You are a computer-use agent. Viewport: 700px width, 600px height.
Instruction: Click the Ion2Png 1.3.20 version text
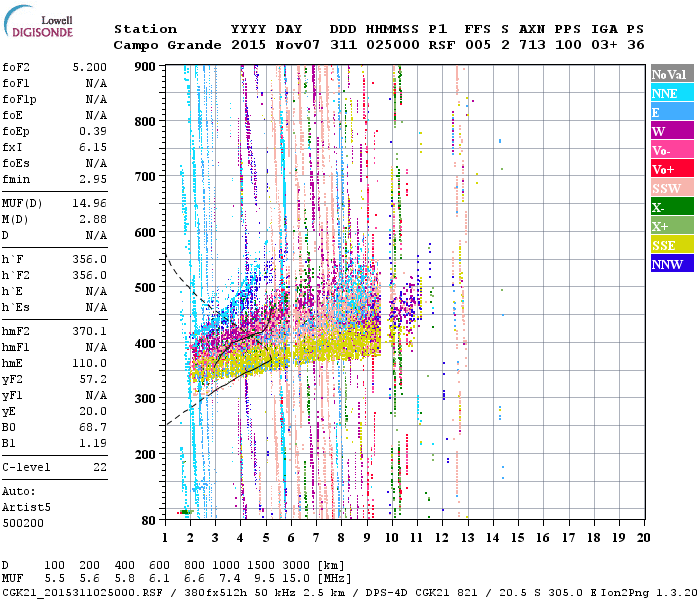[x=649, y=592]
